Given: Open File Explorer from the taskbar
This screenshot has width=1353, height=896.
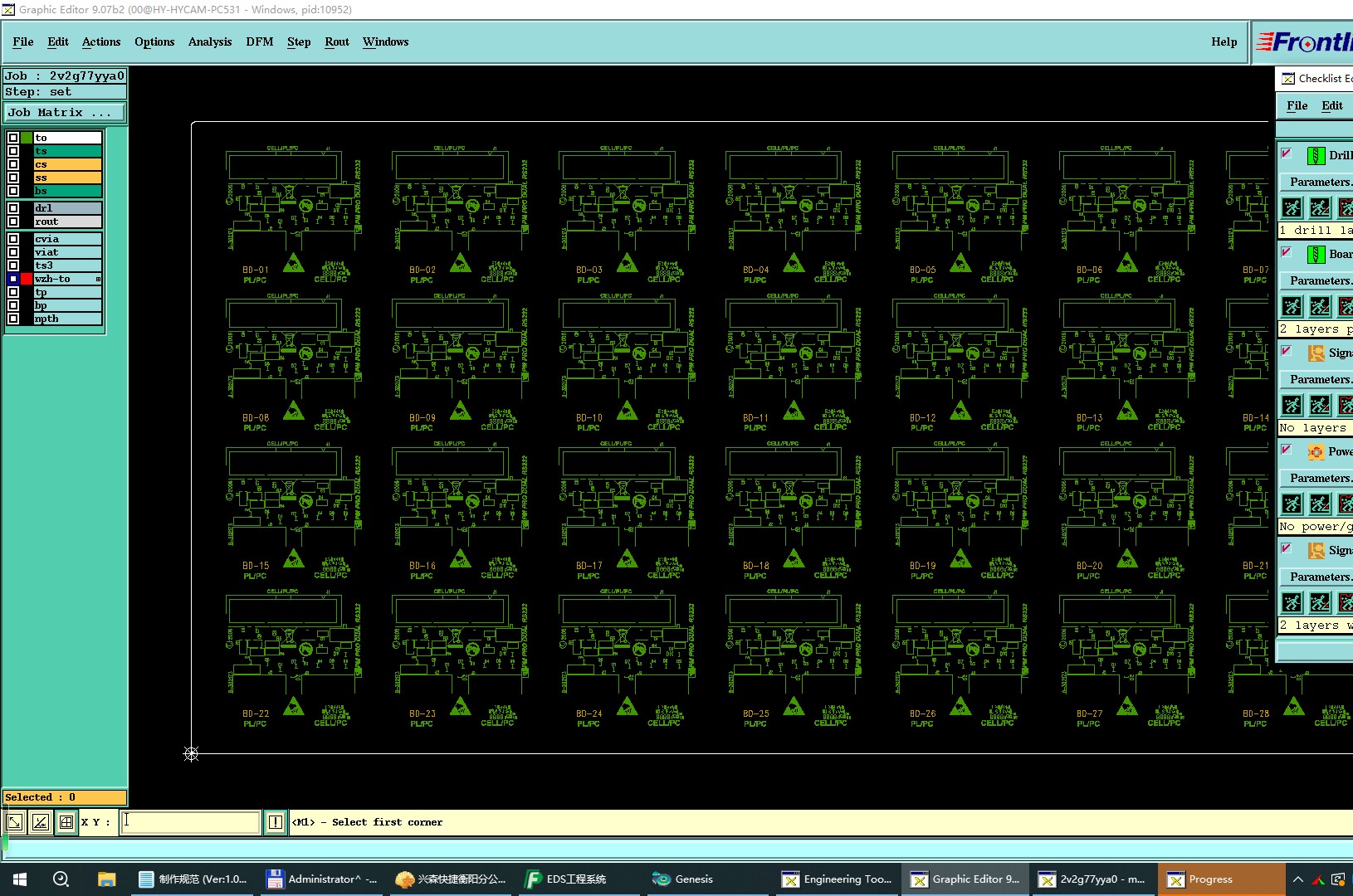Looking at the screenshot, I should 106,879.
